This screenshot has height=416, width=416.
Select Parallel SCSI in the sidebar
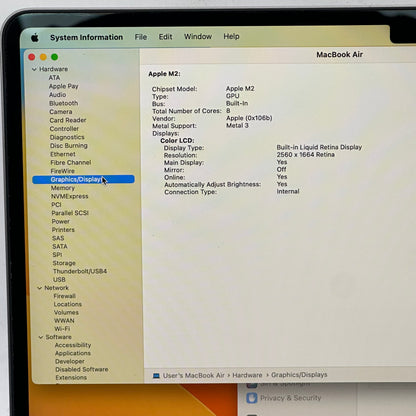[x=70, y=213]
